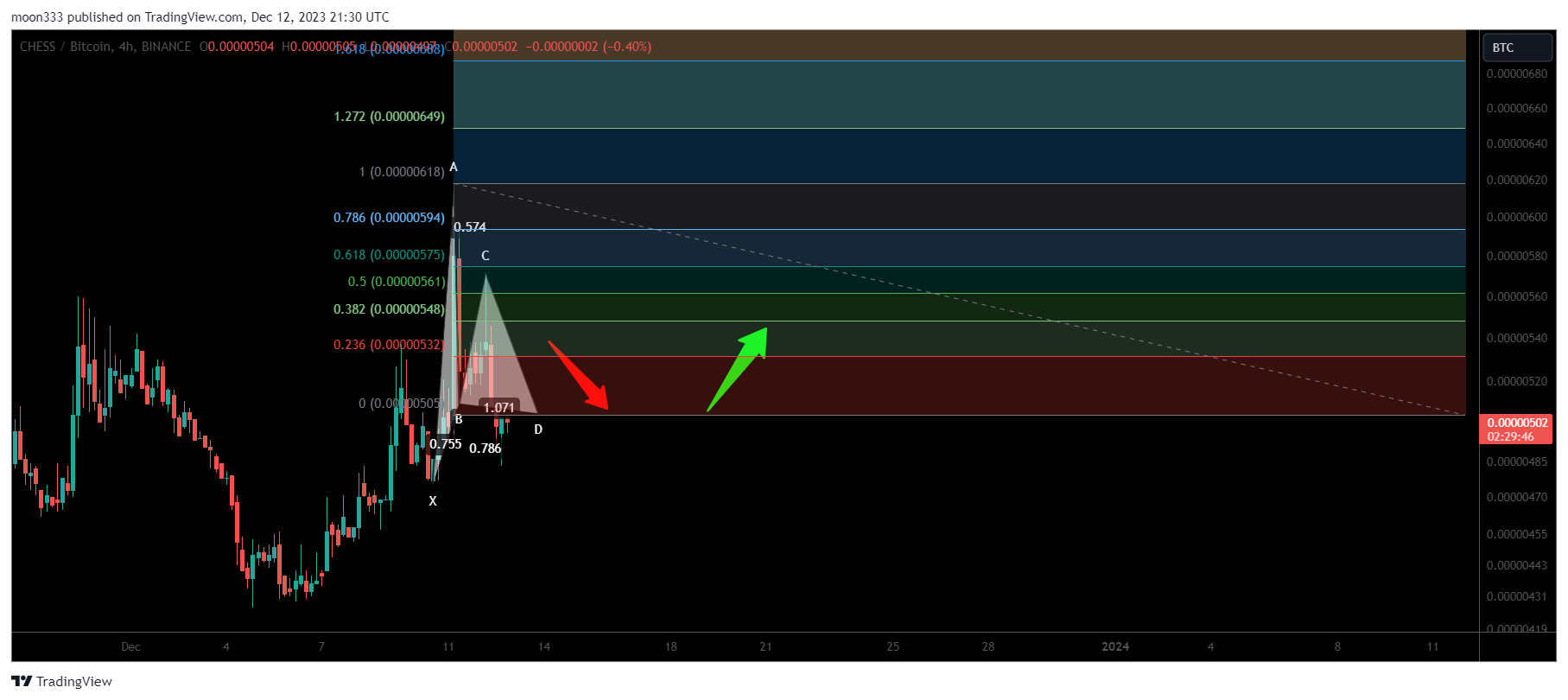
Task: Click the 7 date label on the time axis
Action: (321, 647)
